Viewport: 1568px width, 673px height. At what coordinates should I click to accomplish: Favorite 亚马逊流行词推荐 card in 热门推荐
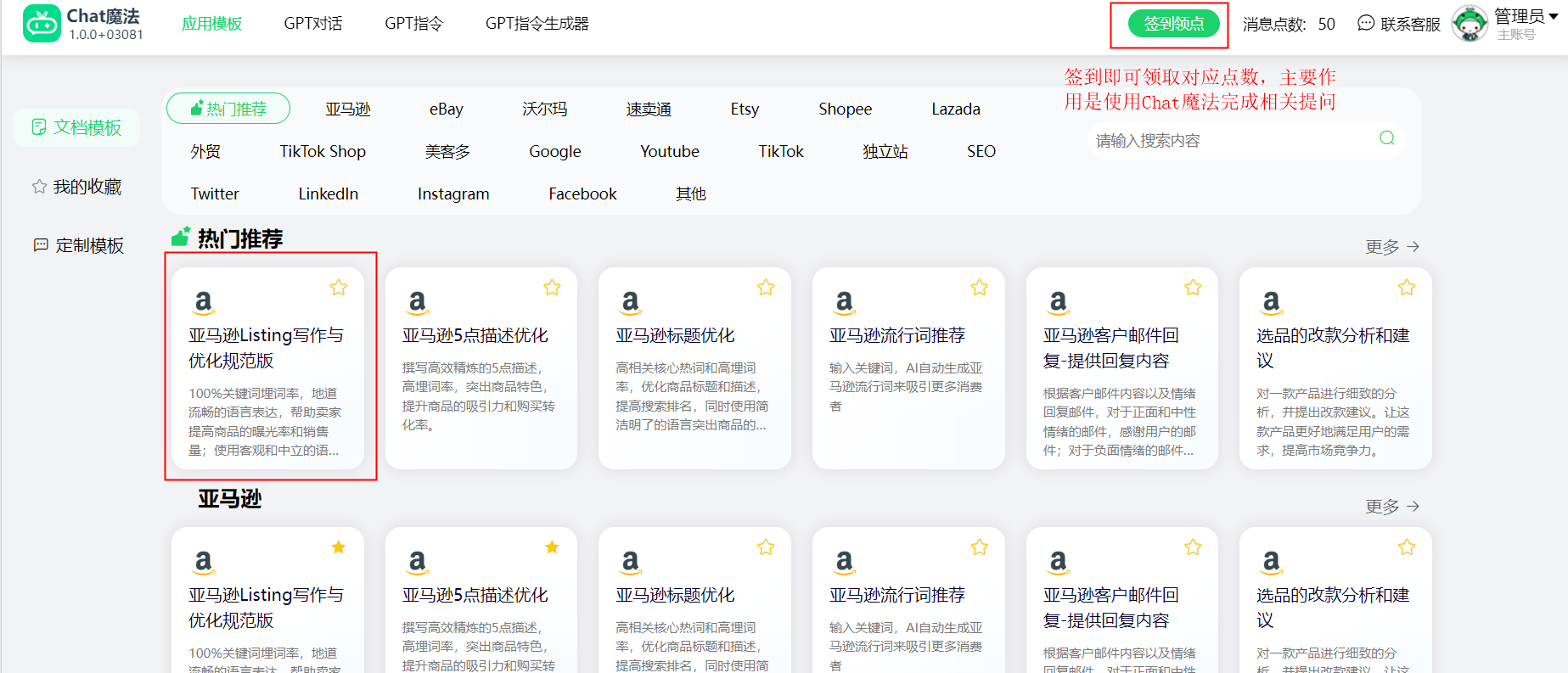tap(980, 288)
